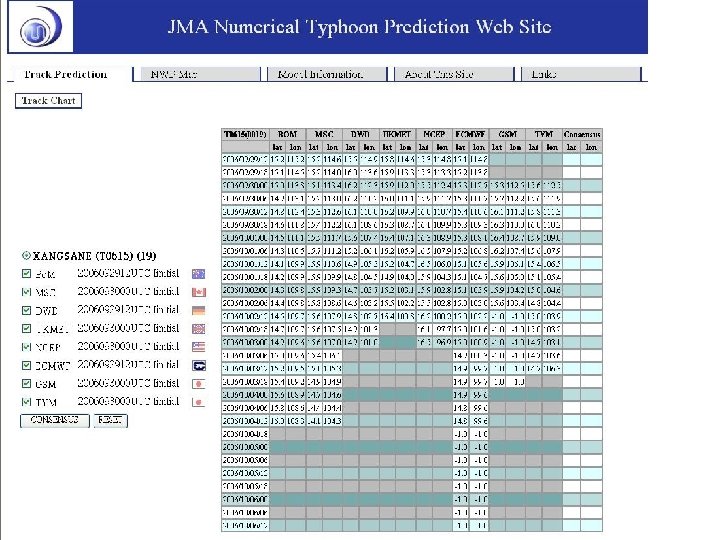
Task: Click the NCEP lon cell 107.9
Action: (x=443, y=251)
